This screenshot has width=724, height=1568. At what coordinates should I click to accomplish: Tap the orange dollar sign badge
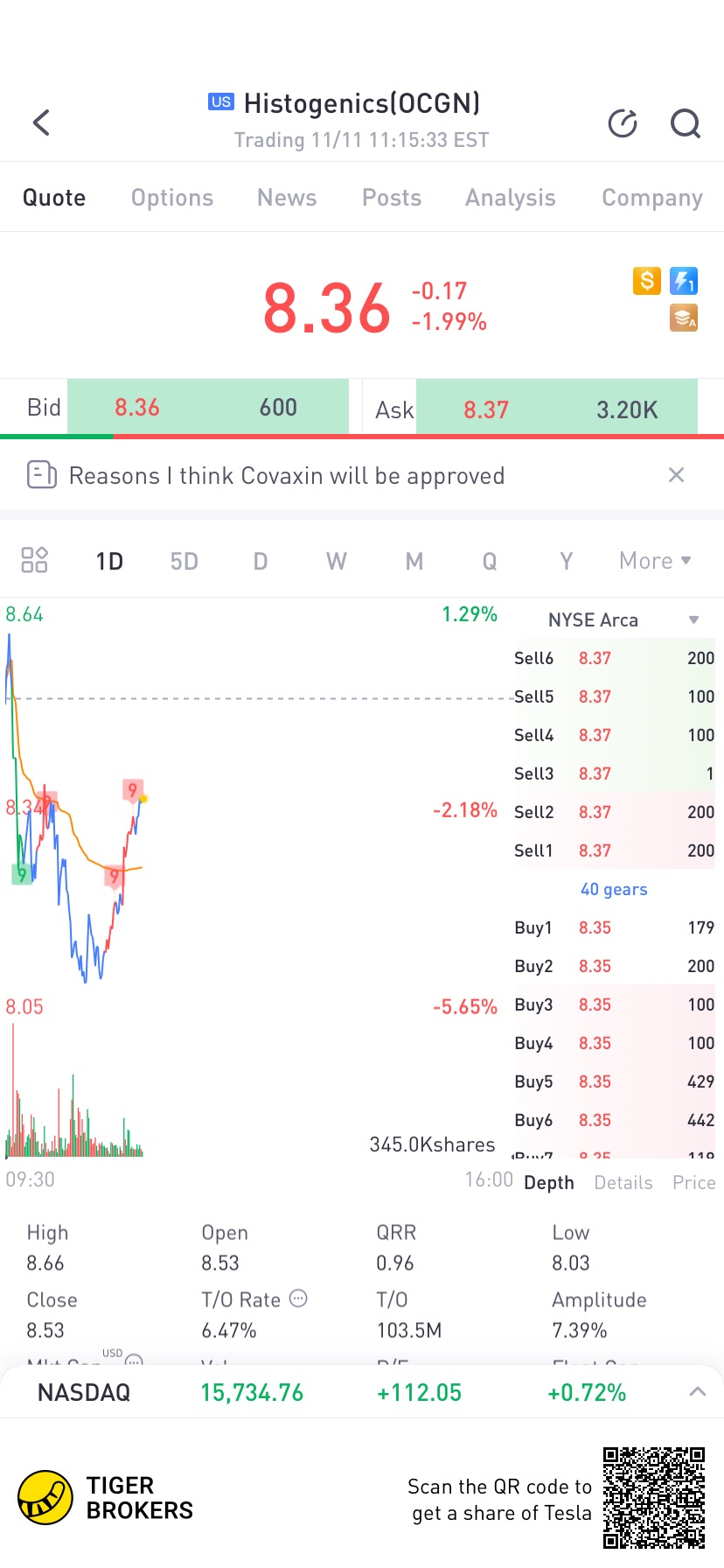(x=647, y=281)
